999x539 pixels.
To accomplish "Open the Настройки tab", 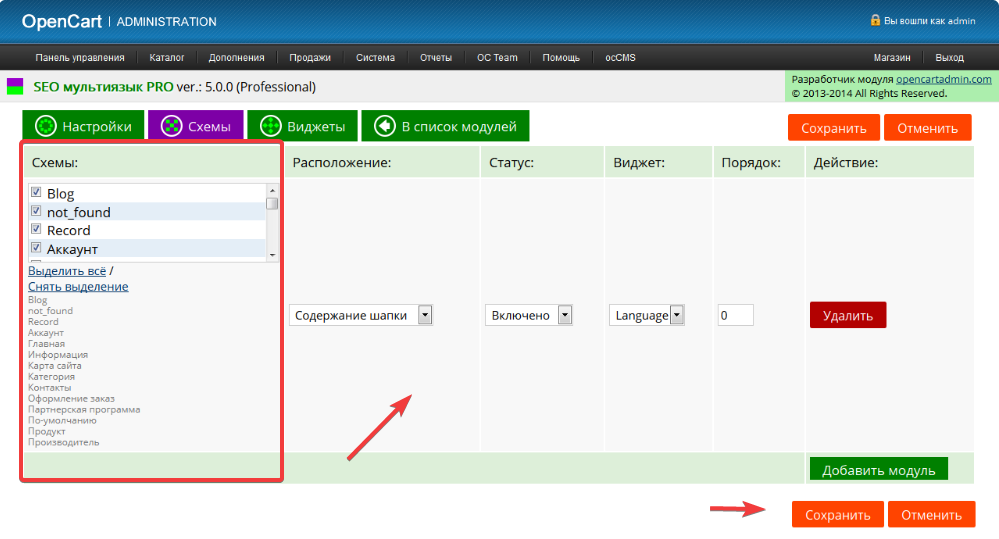I will pyautogui.click(x=83, y=126).
